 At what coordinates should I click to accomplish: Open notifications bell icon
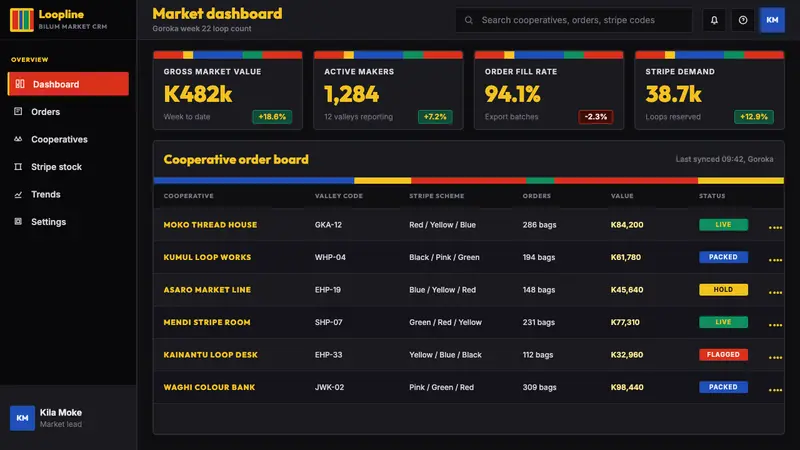click(x=714, y=20)
